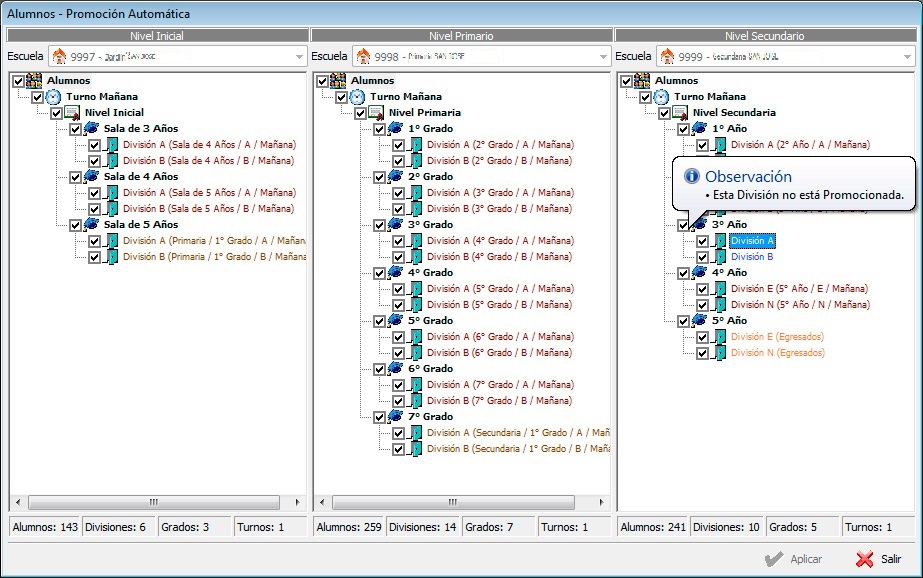Image resolution: width=923 pixels, height=578 pixels.
Task: Click the graduation cap icon for 5° Año
Action: (699, 320)
